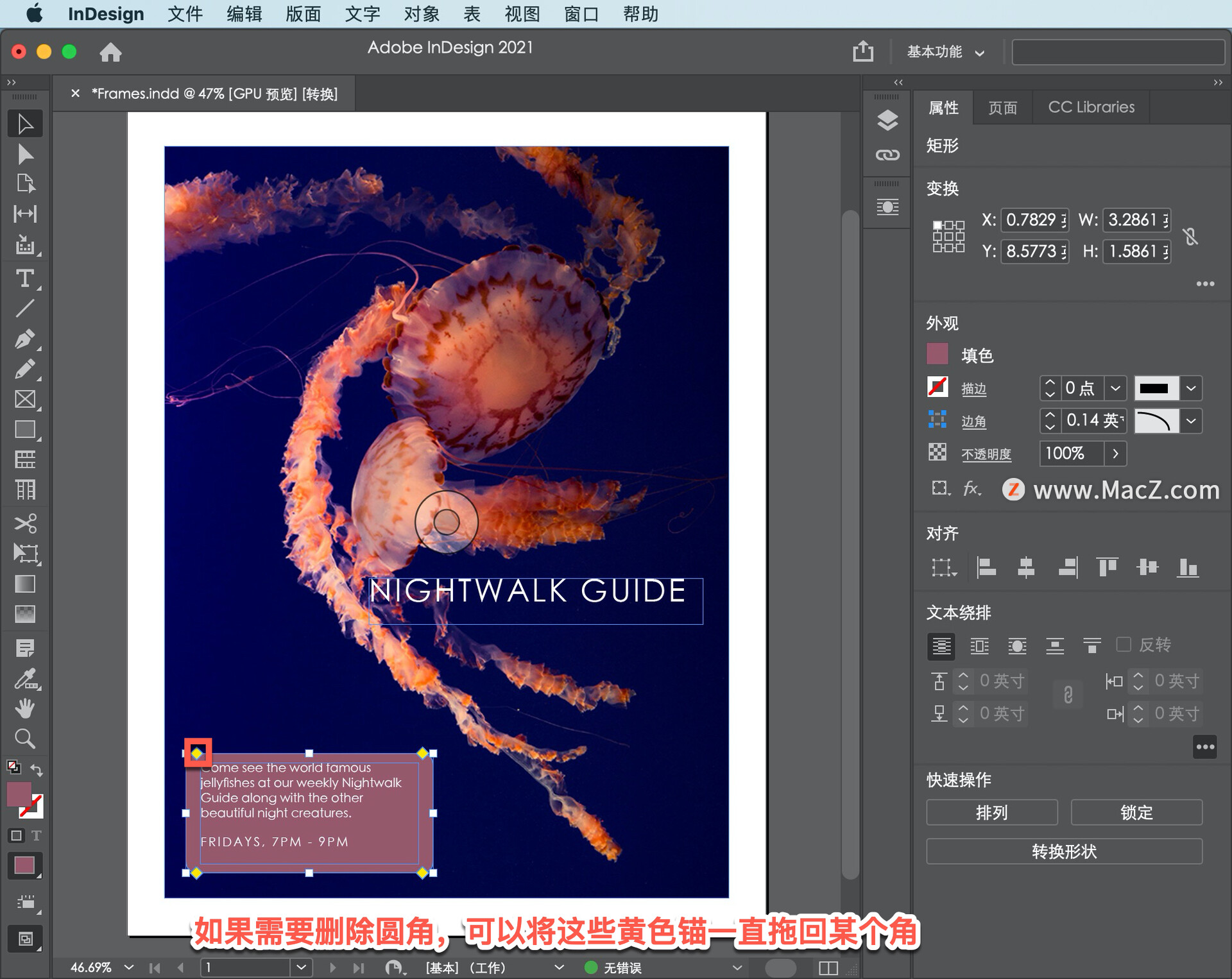
Task: Expand the opacity slider arrow
Action: [x=1116, y=454]
